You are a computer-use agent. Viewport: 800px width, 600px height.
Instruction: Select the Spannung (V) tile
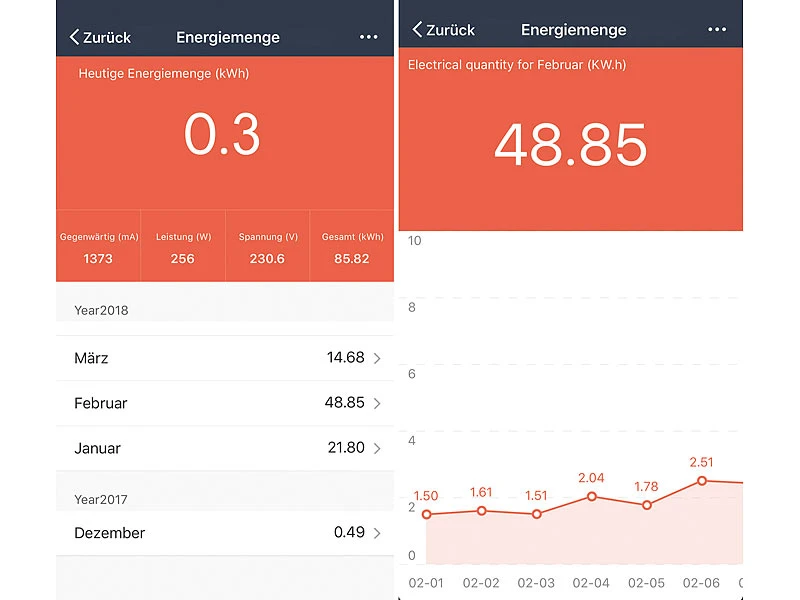(268, 247)
